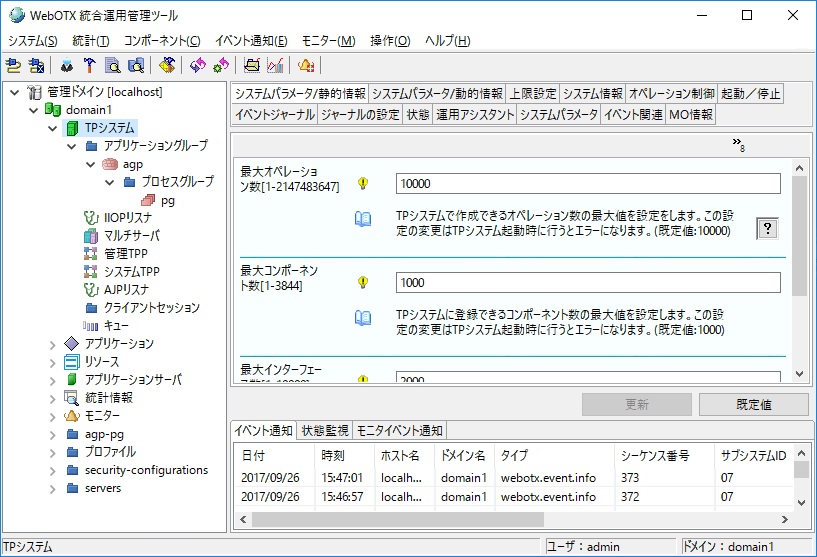Click the connect server toolbar icon

pyautogui.click(x=14, y=66)
